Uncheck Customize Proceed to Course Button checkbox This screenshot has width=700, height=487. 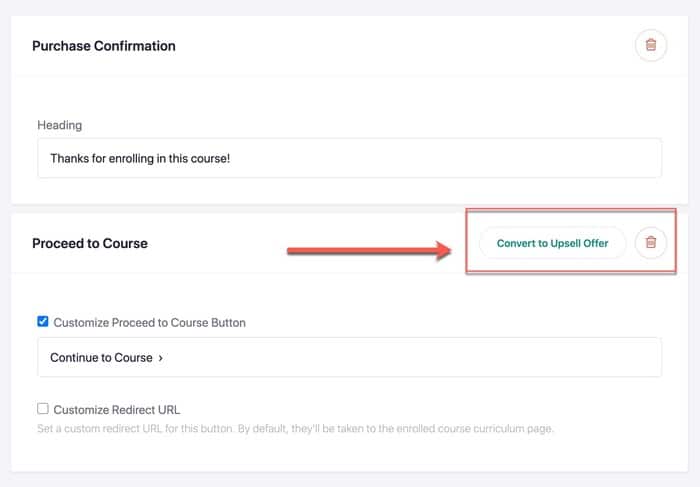pos(43,321)
